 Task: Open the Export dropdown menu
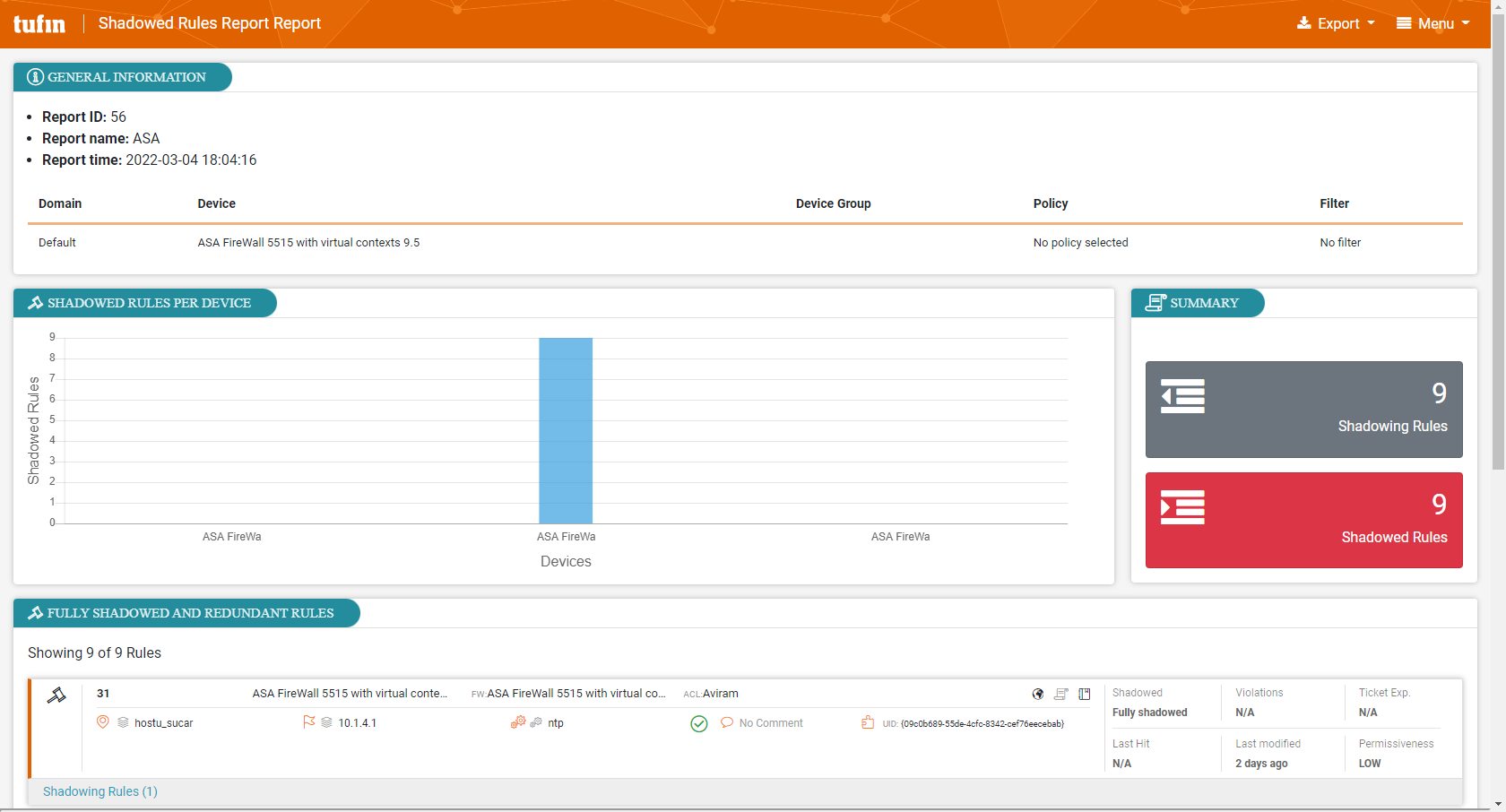click(x=1336, y=23)
